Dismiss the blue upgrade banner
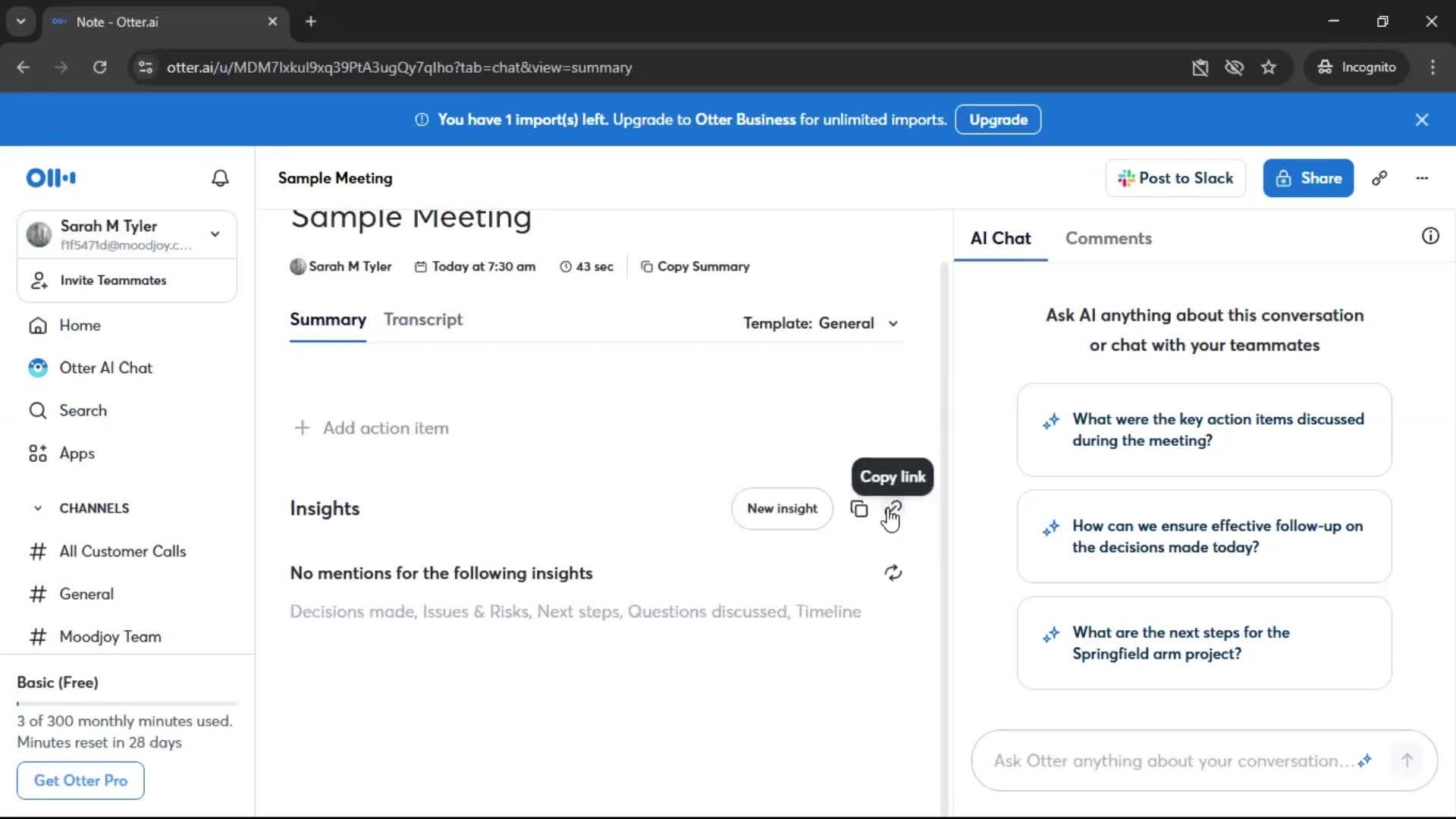Image resolution: width=1456 pixels, height=819 pixels. pos(1422,120)
